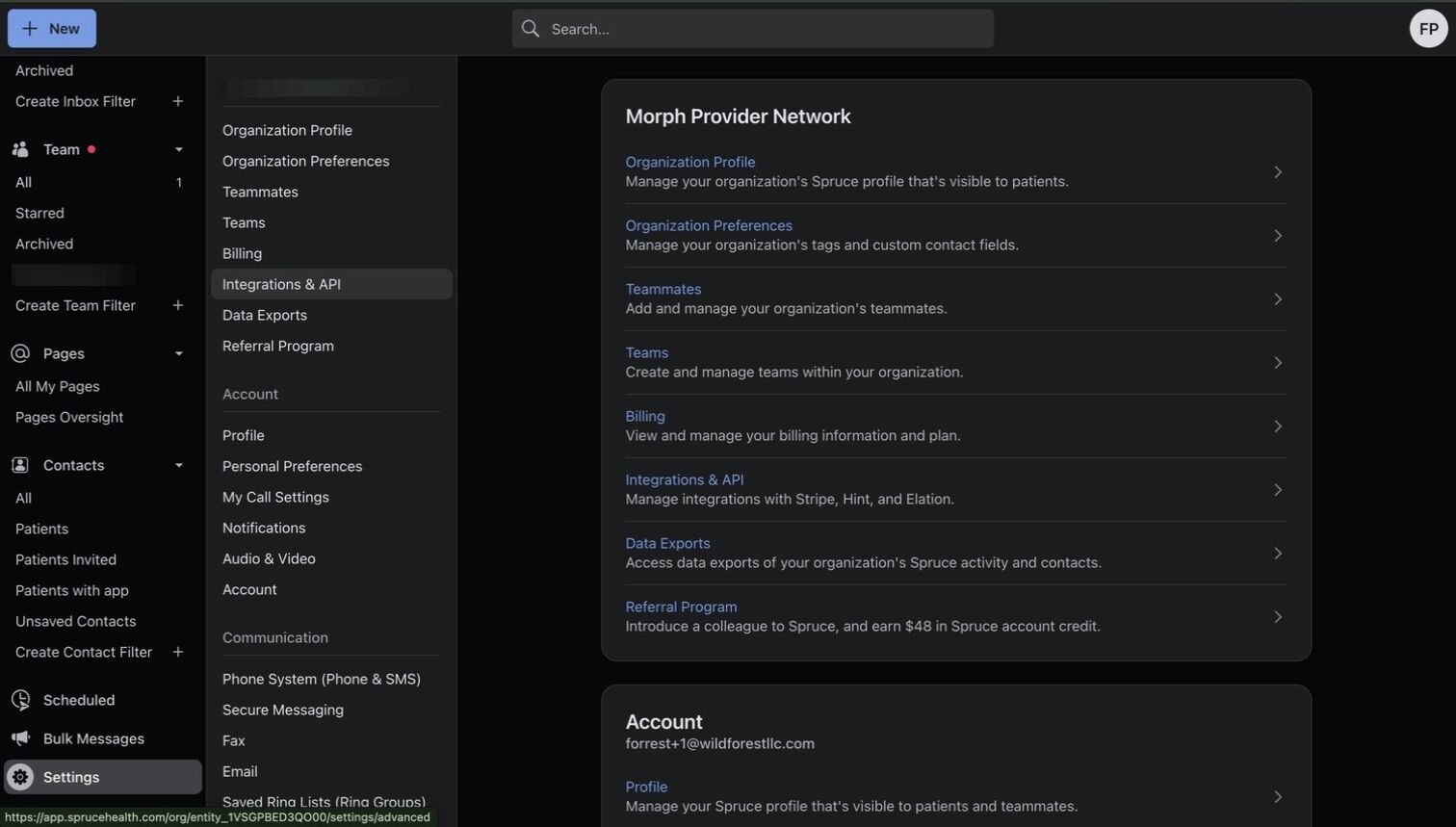Click the Organization Preferences link in main panel
The height and width of the screenshot is (827, 1456).
click(709, 225)
